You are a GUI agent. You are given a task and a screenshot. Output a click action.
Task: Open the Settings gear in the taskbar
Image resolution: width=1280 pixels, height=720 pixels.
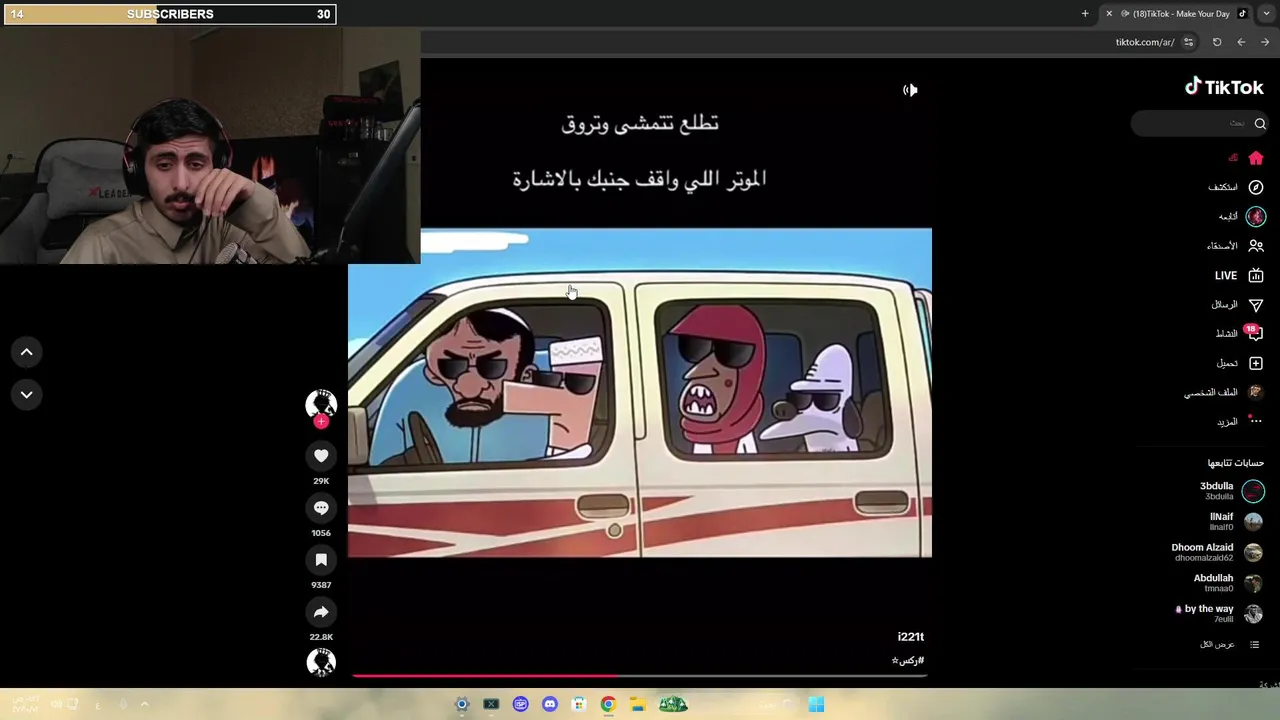point(462,705)
